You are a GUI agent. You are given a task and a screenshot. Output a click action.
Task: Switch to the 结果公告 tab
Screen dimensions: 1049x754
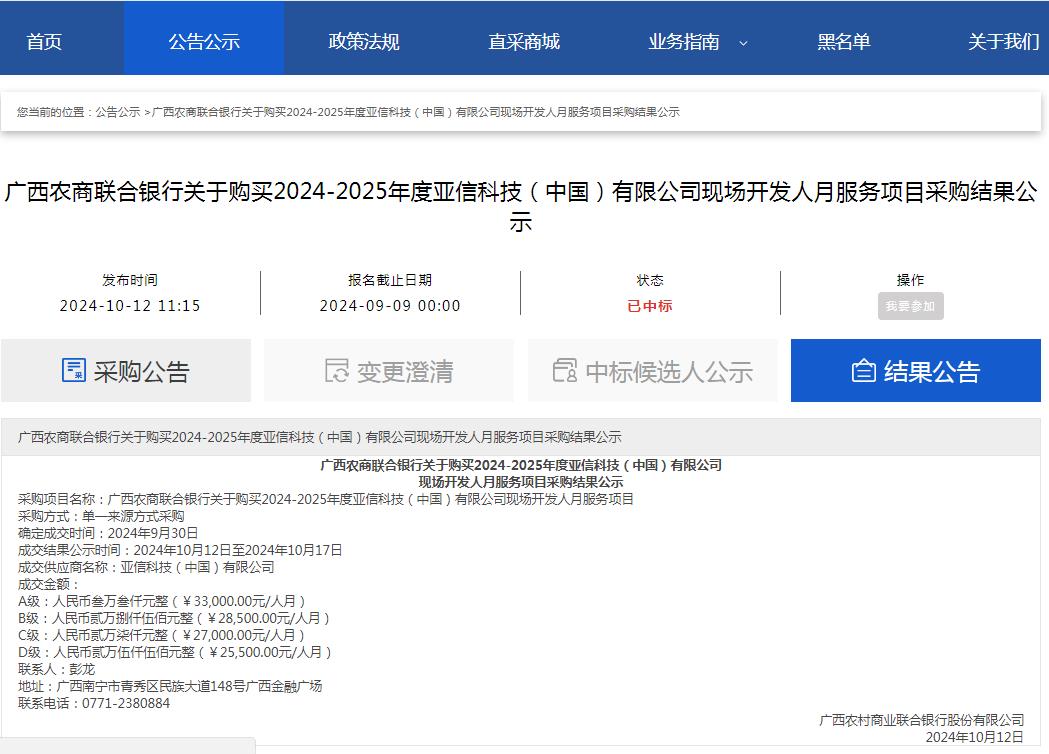pyautogui.click(x=916, y=371)
